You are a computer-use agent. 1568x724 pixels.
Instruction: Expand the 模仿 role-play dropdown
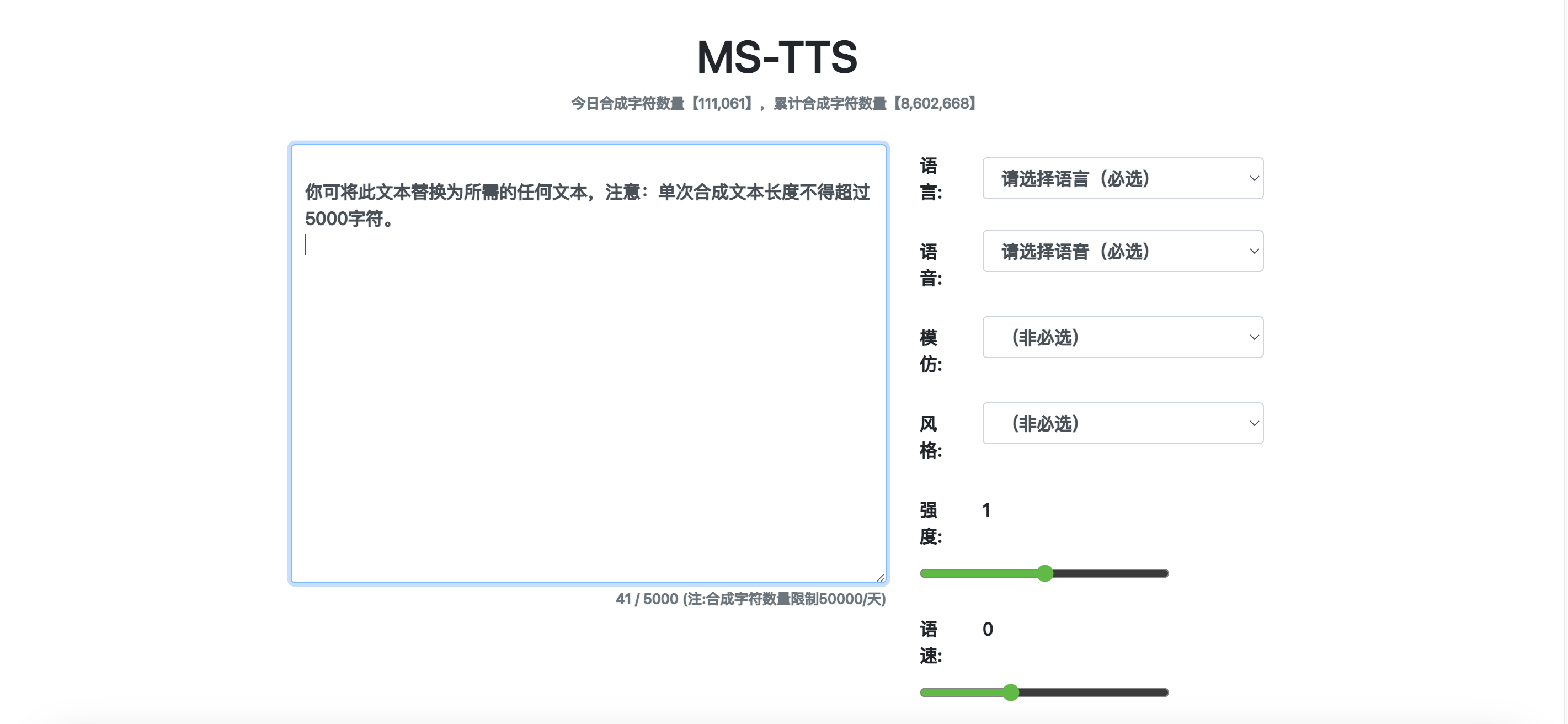click(x=1122, y=337)
